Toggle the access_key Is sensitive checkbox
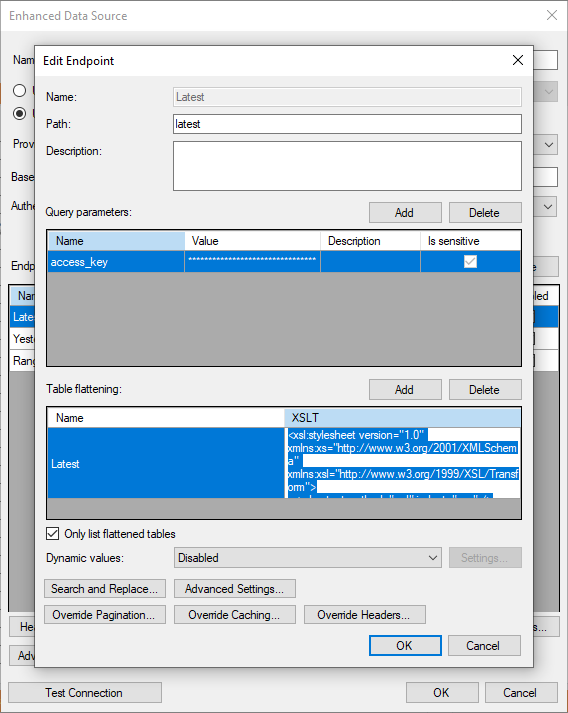This screenshot has height=713, width=568. pos(470,261)
